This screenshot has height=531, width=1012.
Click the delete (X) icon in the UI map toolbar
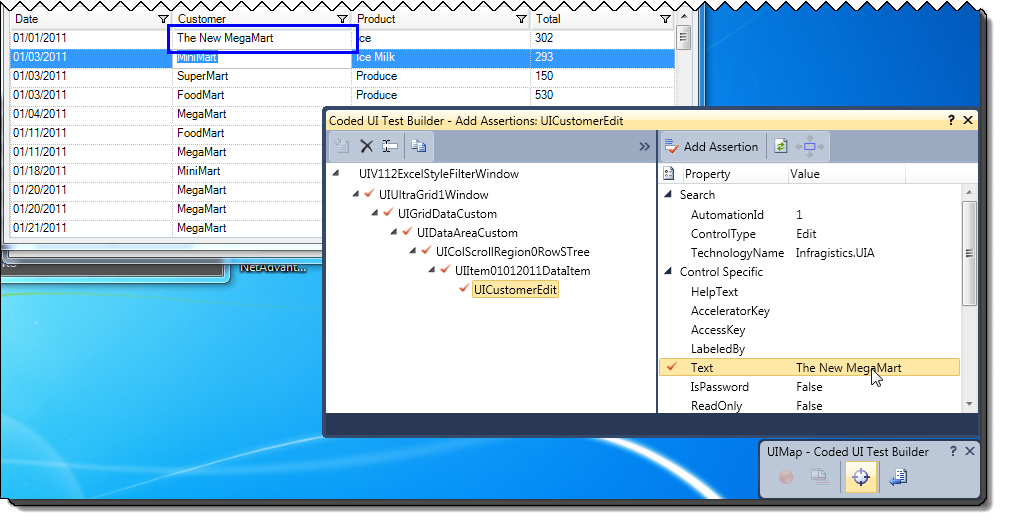pyautogui.click(x=366, y=146)
